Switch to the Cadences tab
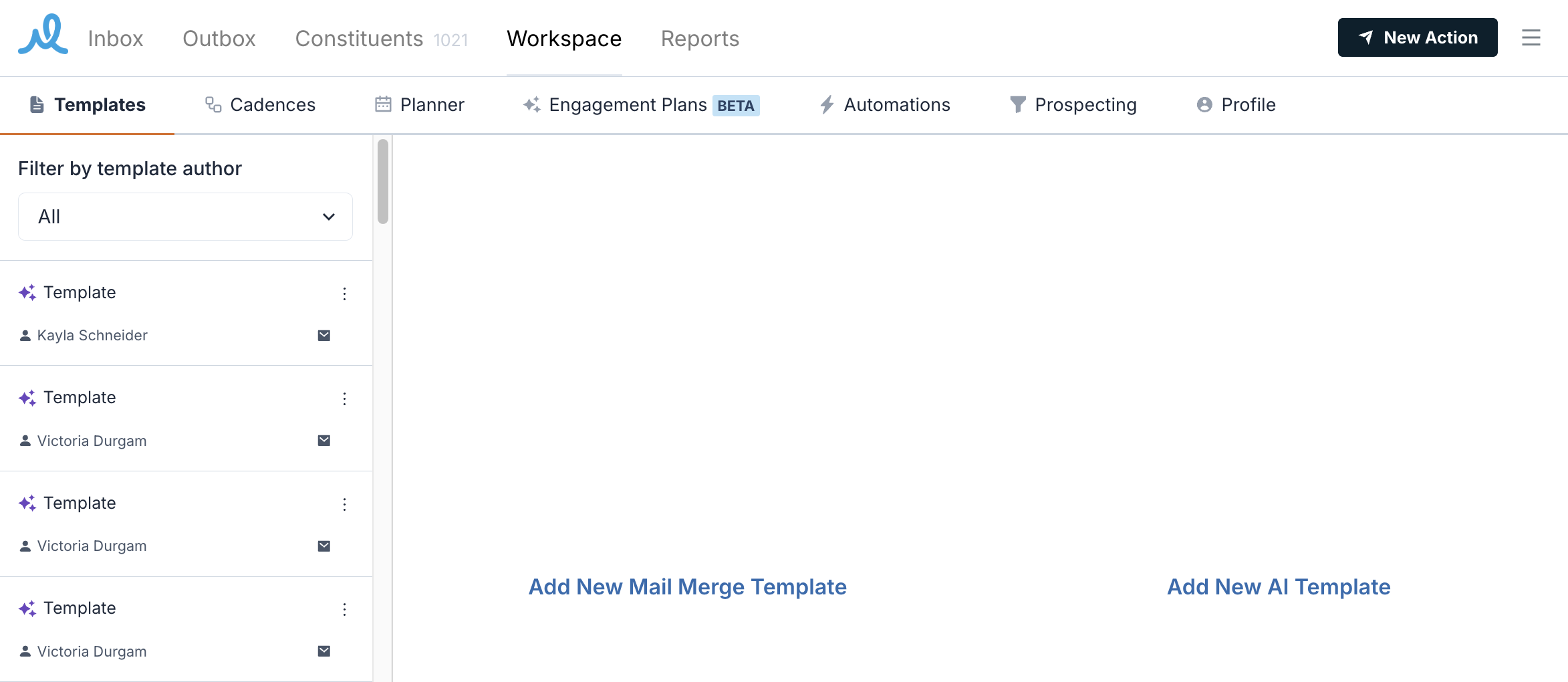Screen dimensions: 1568x682 [260, 105]
